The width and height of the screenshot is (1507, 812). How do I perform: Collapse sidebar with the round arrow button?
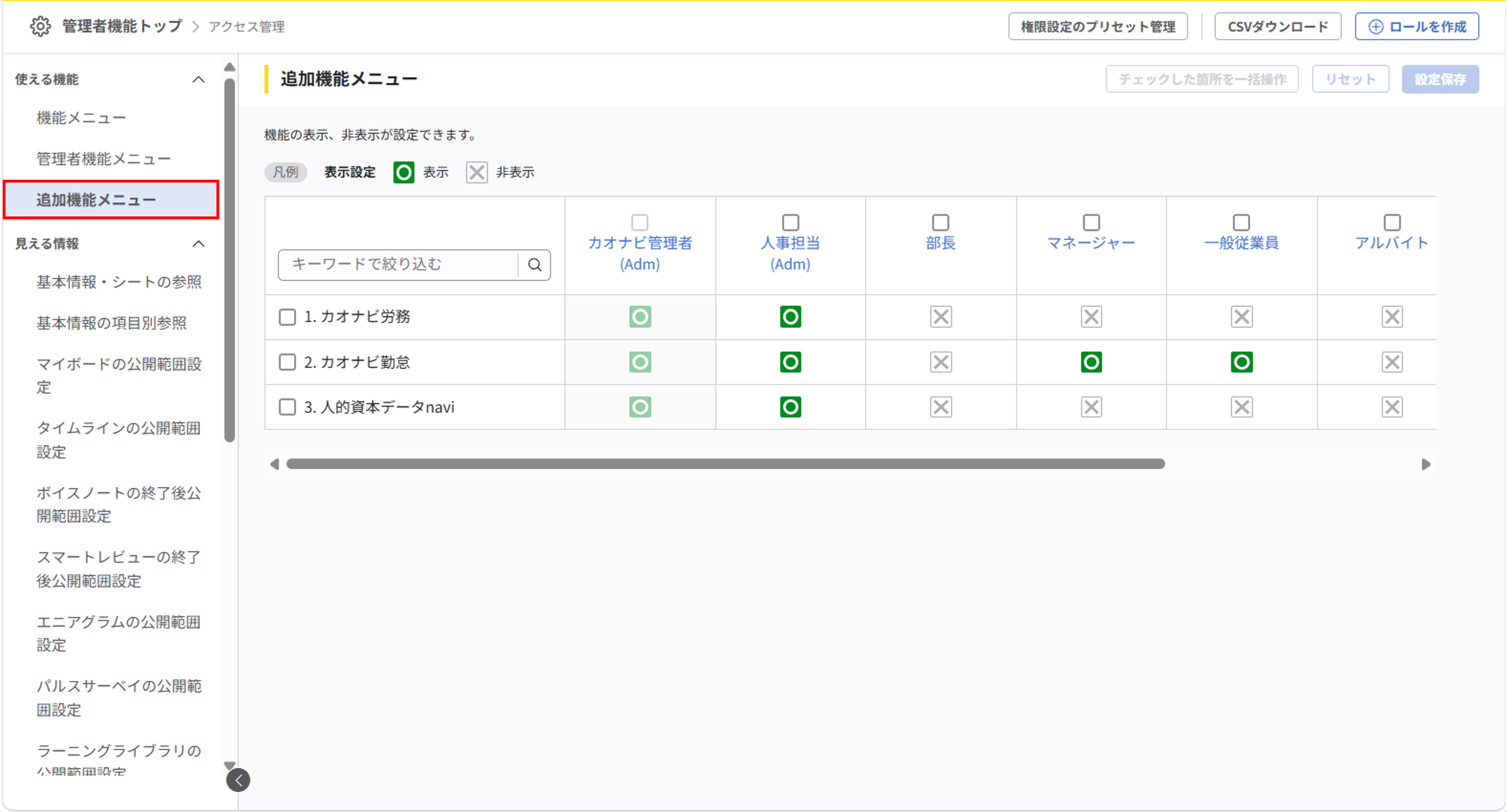click(x=238, y=780)
